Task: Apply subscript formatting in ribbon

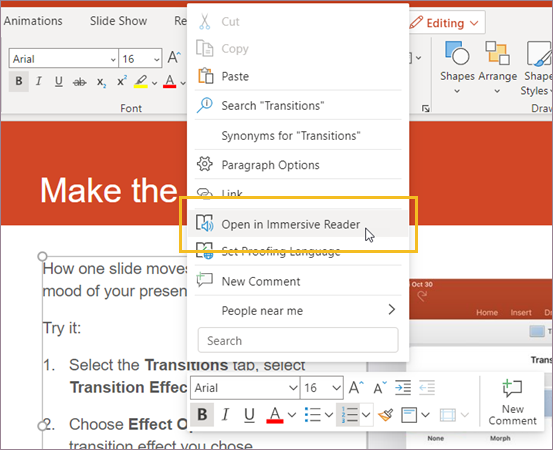Action: (101, 82)
